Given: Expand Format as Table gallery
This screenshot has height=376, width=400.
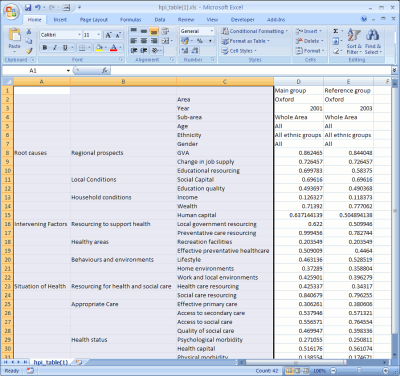Looking at the screenshot, I should click(246, 41).
